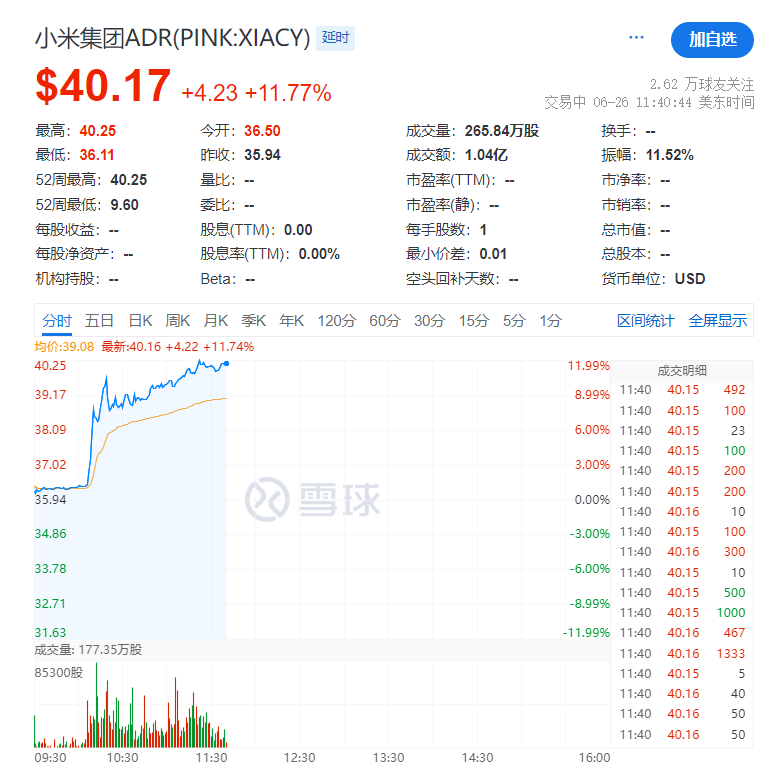Click the stock title 小米集团ADR(PINK:XIACY)

pos(173,38)
